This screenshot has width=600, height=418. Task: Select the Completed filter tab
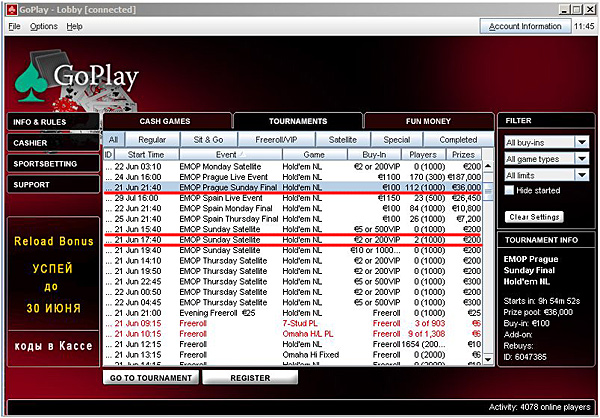pos(458,140)
